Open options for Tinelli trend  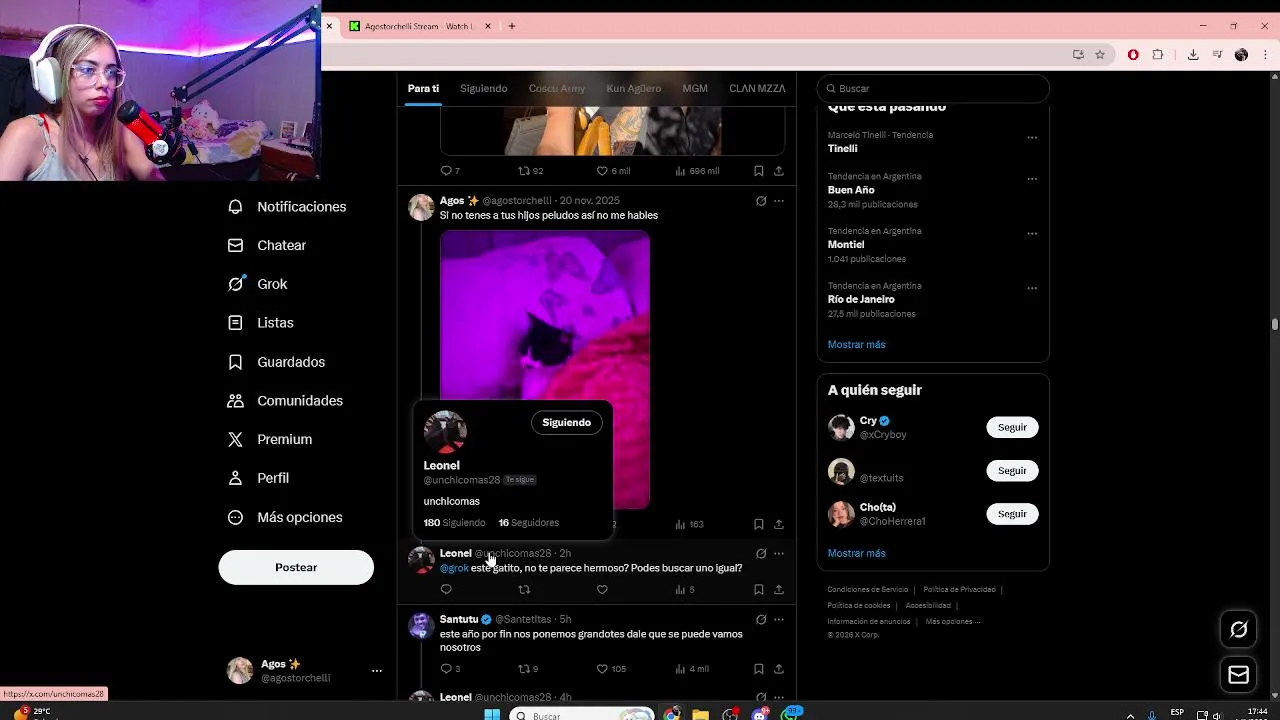(1032, 138)
